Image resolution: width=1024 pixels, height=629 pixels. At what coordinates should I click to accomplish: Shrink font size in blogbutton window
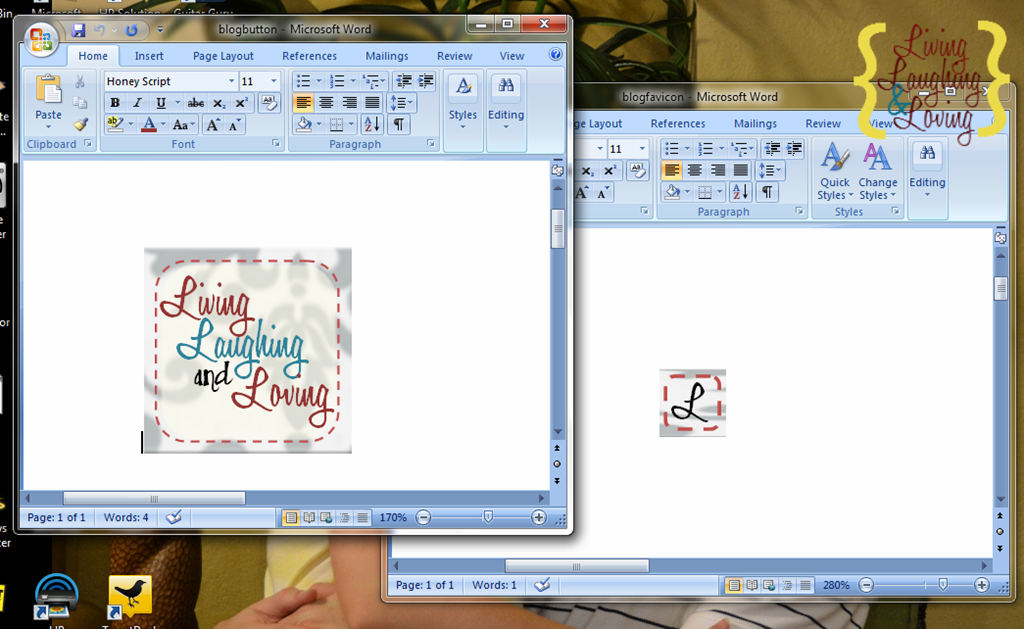234,125
